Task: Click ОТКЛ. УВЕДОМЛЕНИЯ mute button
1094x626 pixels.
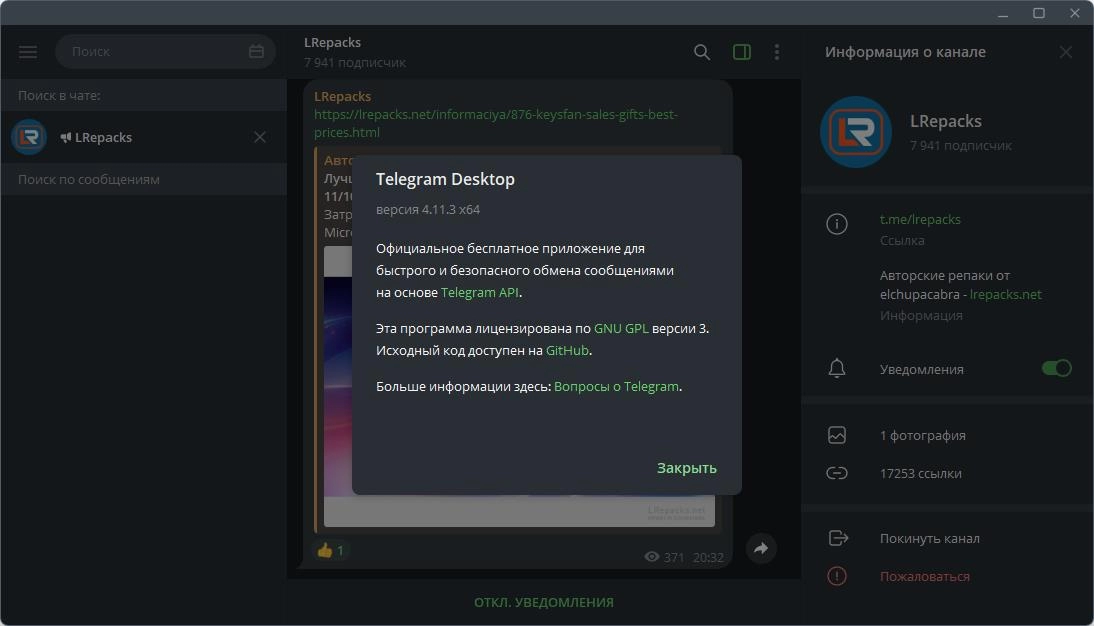Action: tap(544, 602)
